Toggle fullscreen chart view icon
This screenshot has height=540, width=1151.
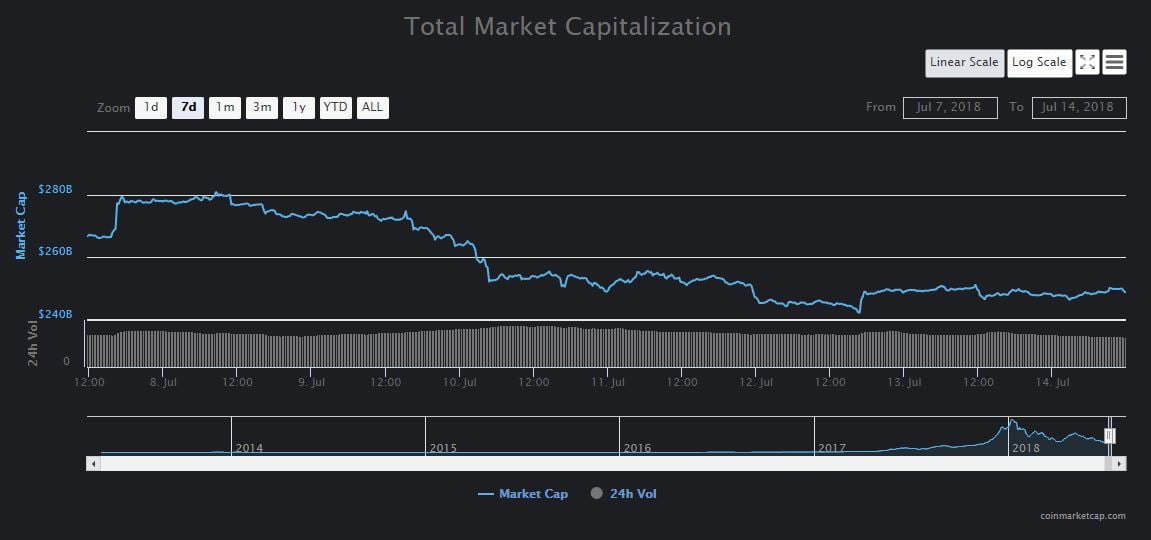(1087, 62)
